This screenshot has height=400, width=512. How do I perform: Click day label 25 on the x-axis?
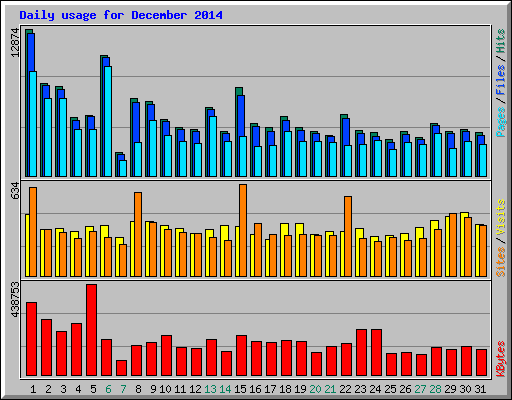point(390,389)
